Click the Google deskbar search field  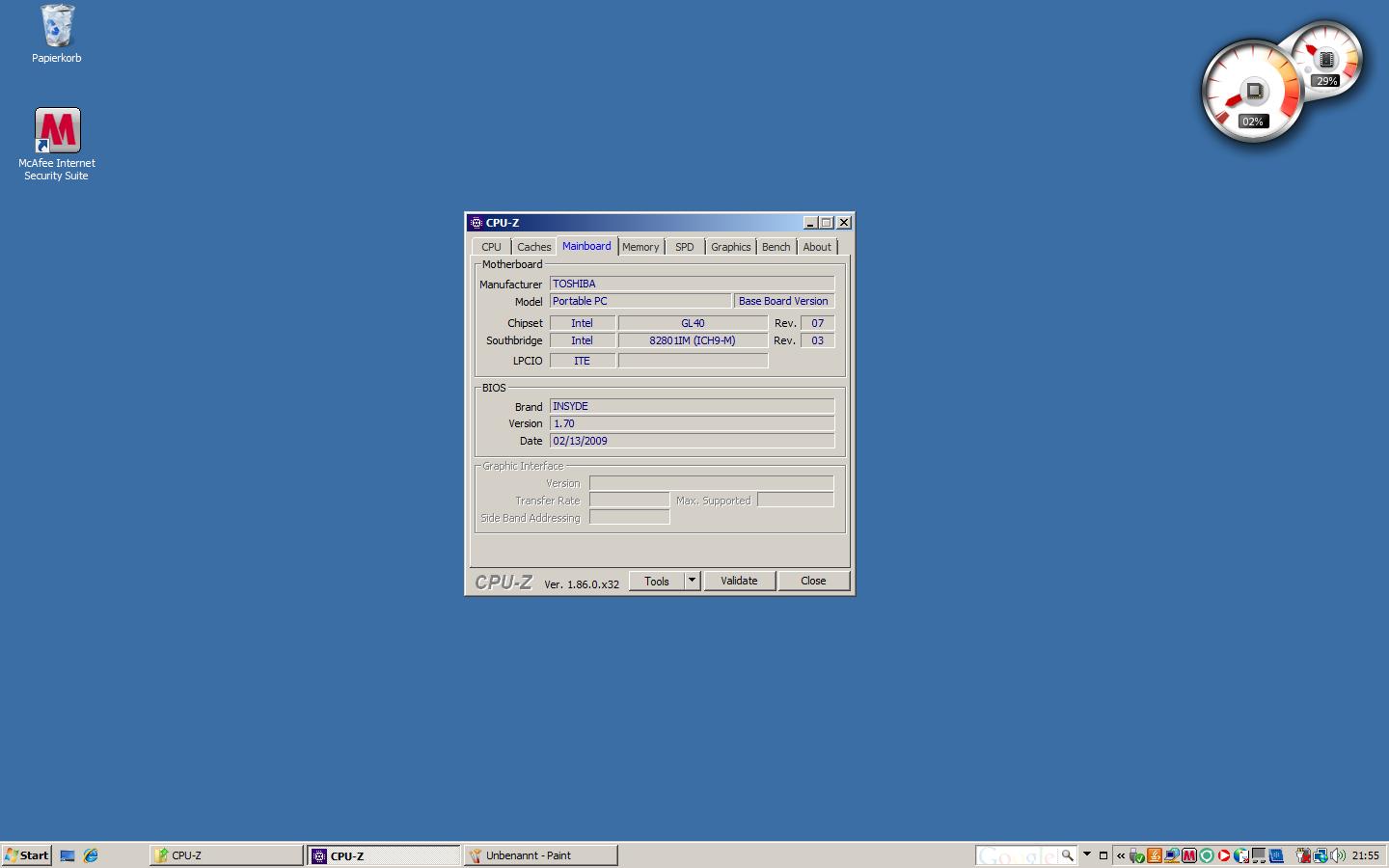(1018, 855)
